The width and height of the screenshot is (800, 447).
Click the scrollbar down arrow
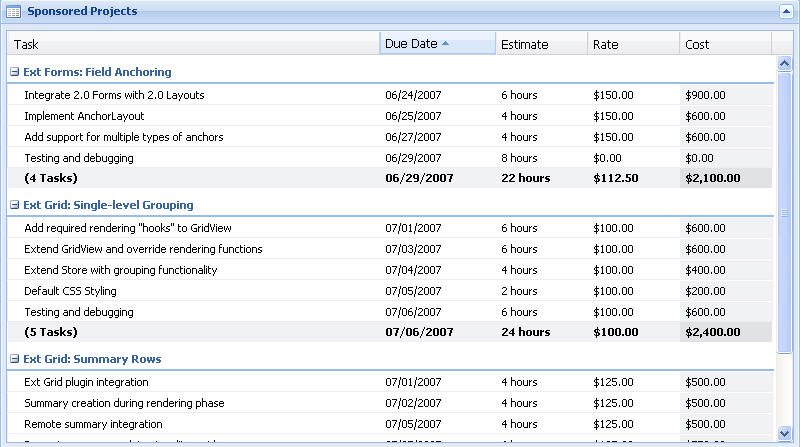click(784, 433)
